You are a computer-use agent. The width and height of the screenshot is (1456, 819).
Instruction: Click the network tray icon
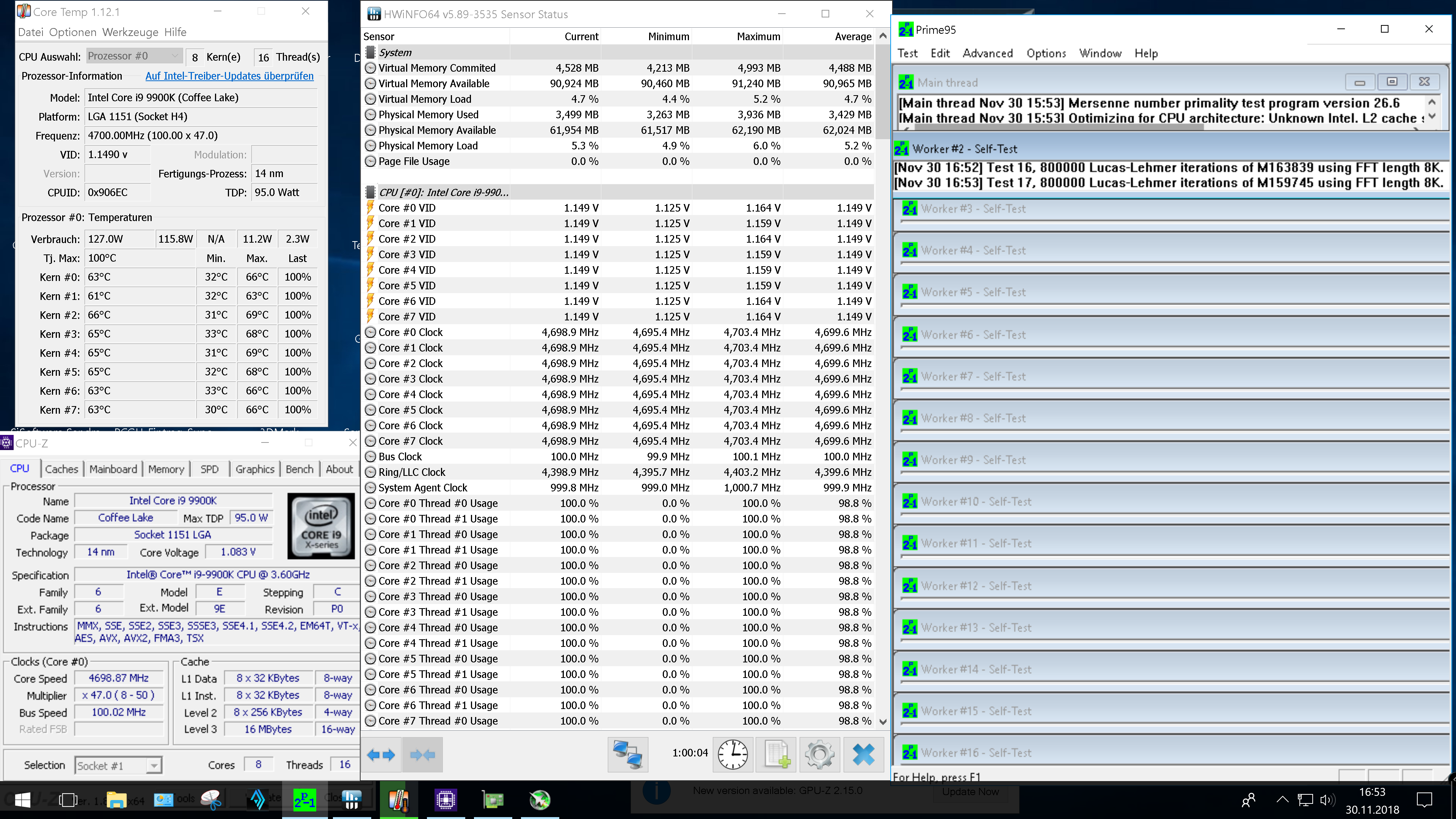[x=1305, y=800]
